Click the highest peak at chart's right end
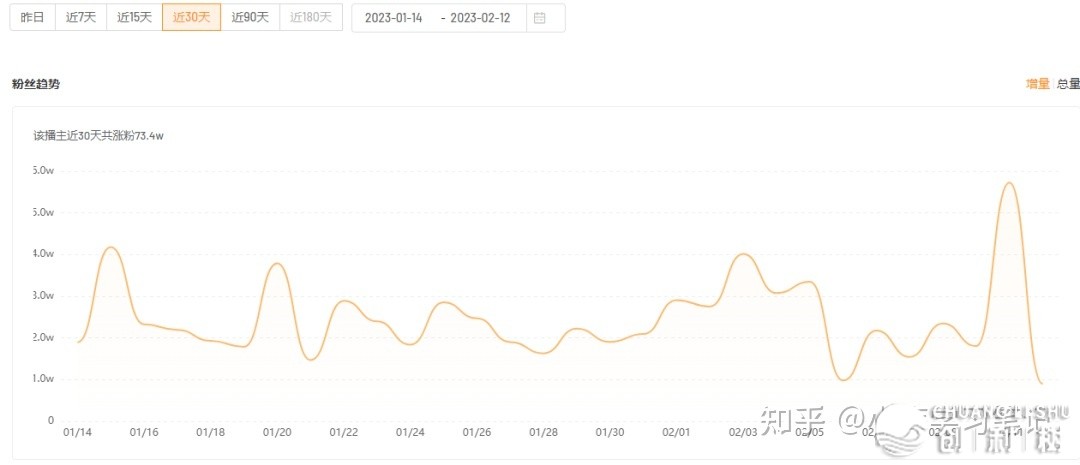The width and height of the screenshot is (1080, 465). tap(1009, 183)
